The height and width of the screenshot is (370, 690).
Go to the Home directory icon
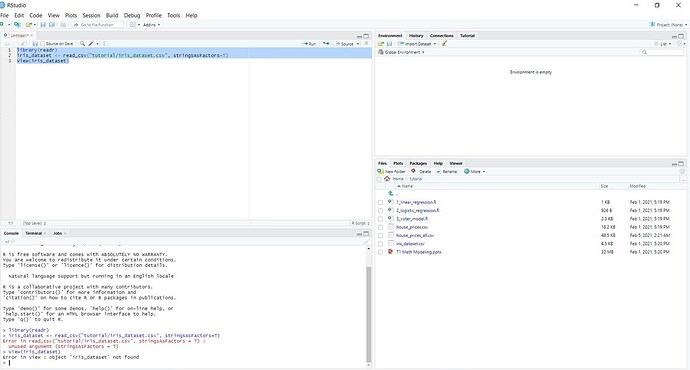(x=387, y=179)
